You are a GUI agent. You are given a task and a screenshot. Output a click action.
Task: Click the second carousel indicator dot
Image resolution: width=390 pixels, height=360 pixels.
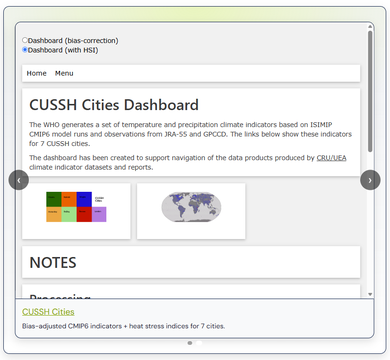click(x=199, y=343)
